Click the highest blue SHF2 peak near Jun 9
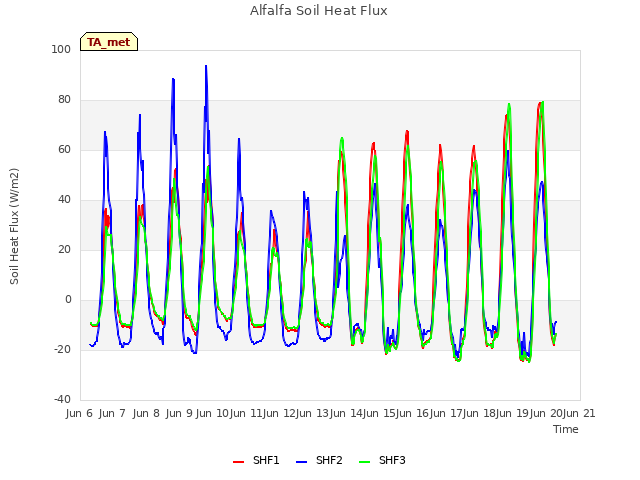This screenshot has height=480, width=640. coord(206,66)
